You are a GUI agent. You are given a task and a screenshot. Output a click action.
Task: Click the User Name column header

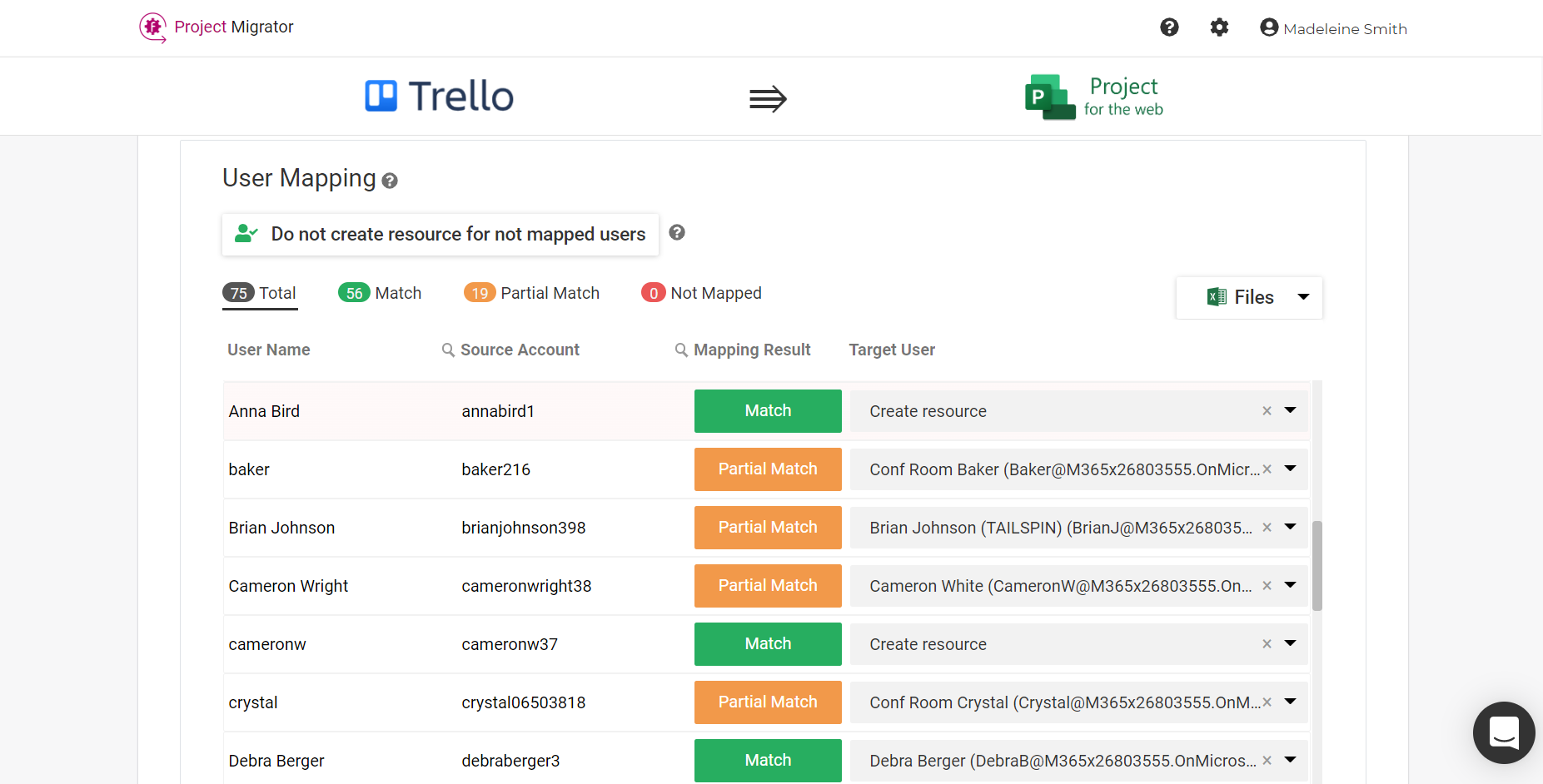(269, 350)
